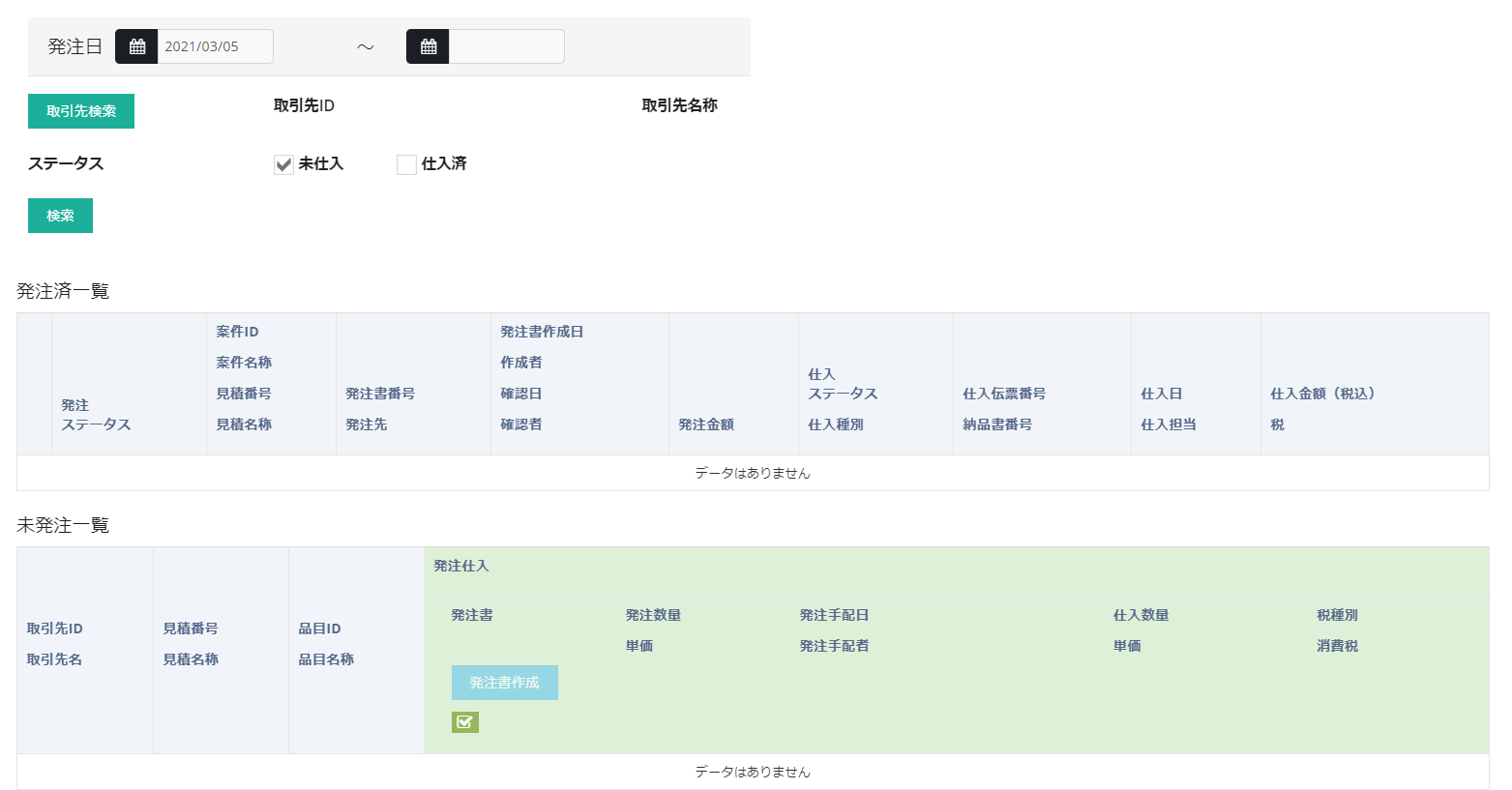1512x790 pixels.
Task: Open the start date calendar picker
Action: click(136, 46)
